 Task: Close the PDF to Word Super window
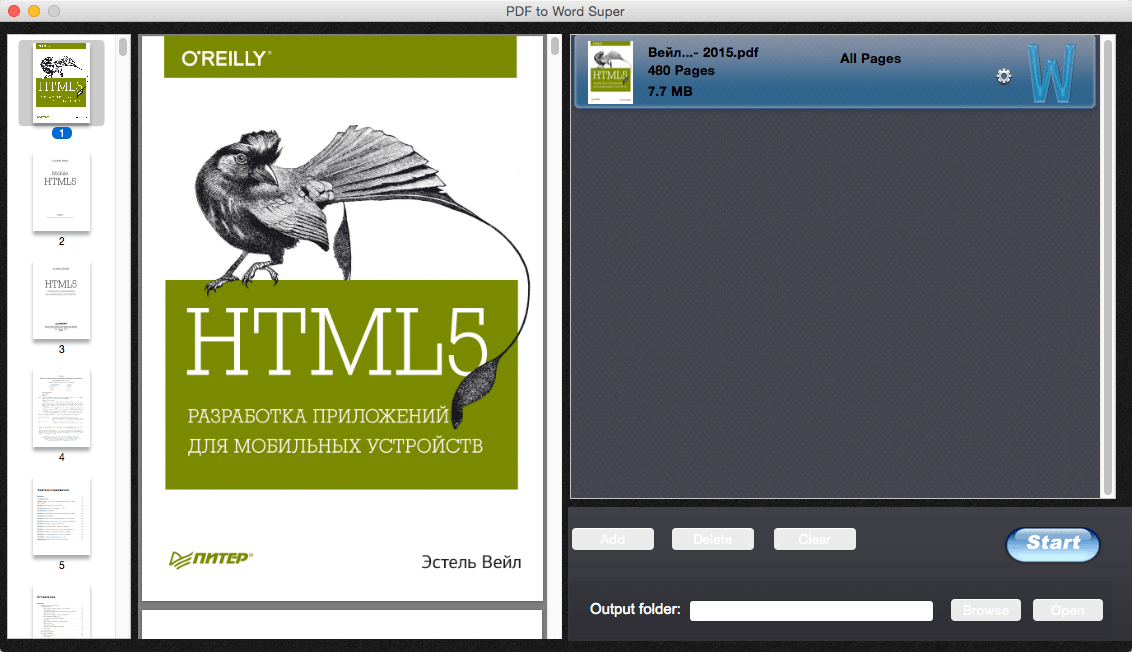[14, 11]
